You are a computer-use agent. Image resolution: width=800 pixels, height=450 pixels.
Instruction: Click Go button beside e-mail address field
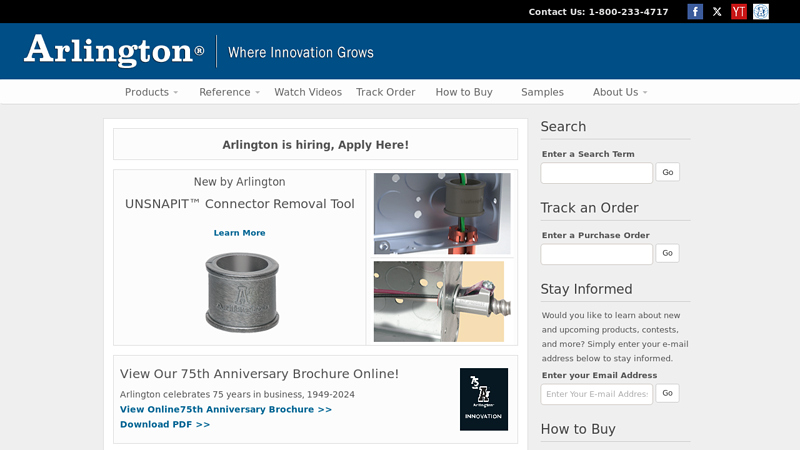(667, 393)
